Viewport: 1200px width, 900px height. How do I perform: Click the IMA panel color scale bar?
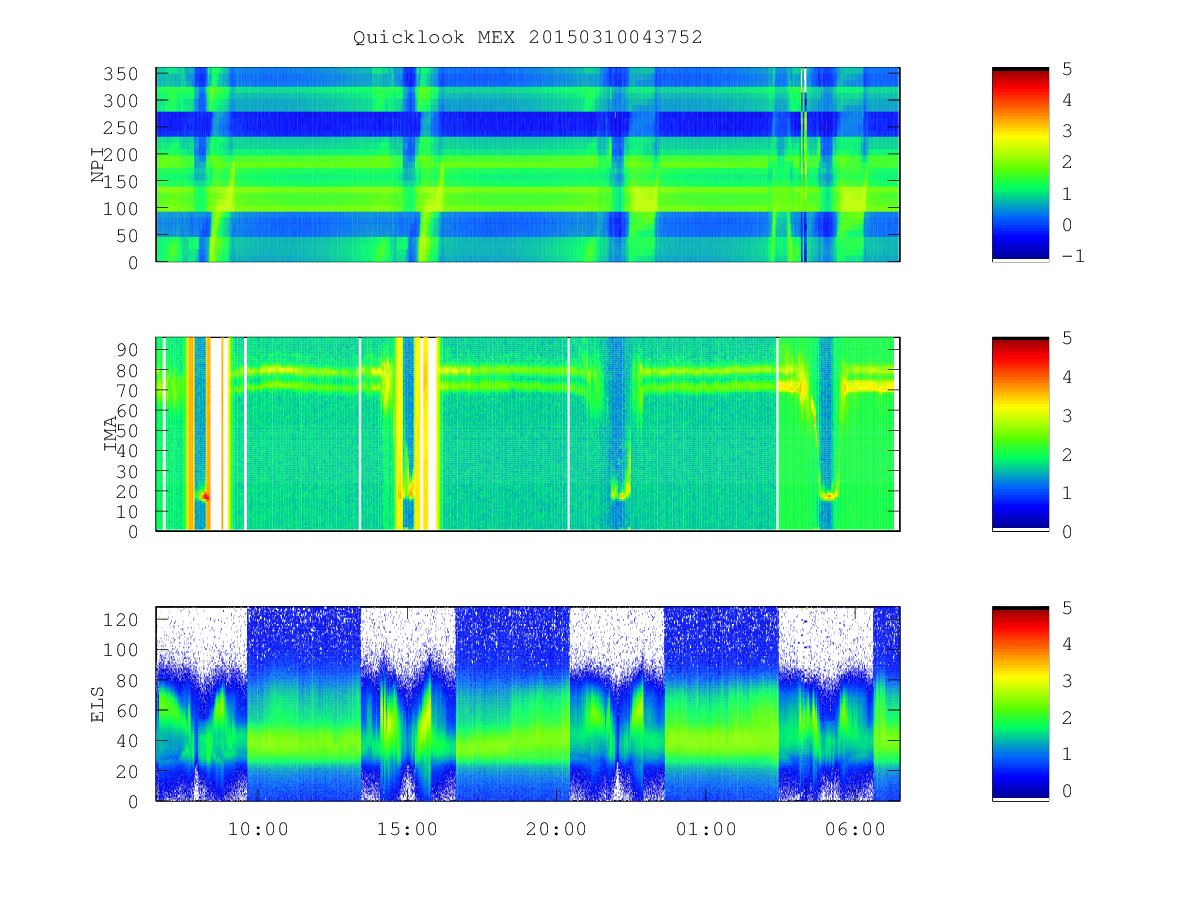(x=1020, y=434)
